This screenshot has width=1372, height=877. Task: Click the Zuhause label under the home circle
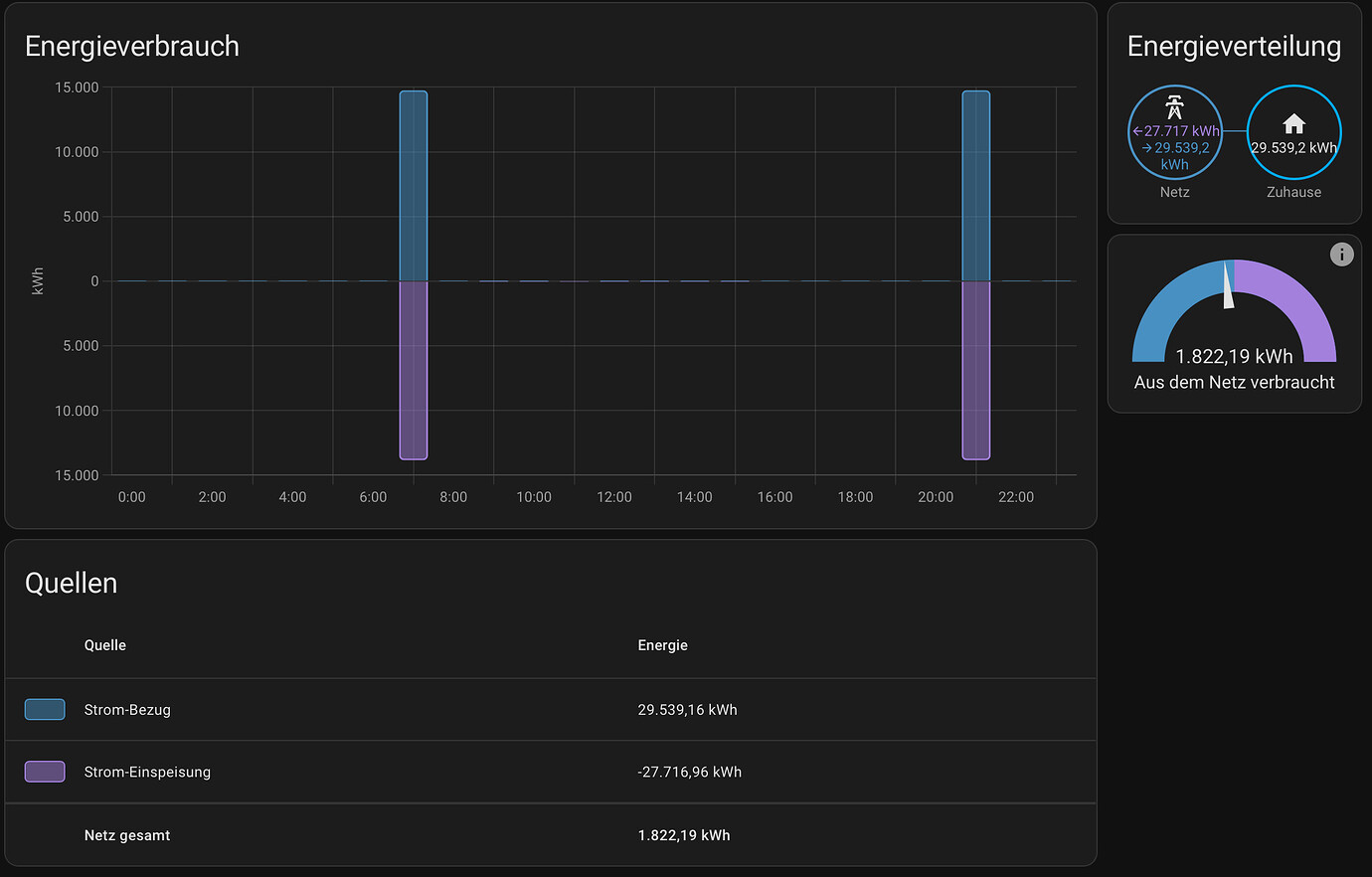coord(1294,192)
